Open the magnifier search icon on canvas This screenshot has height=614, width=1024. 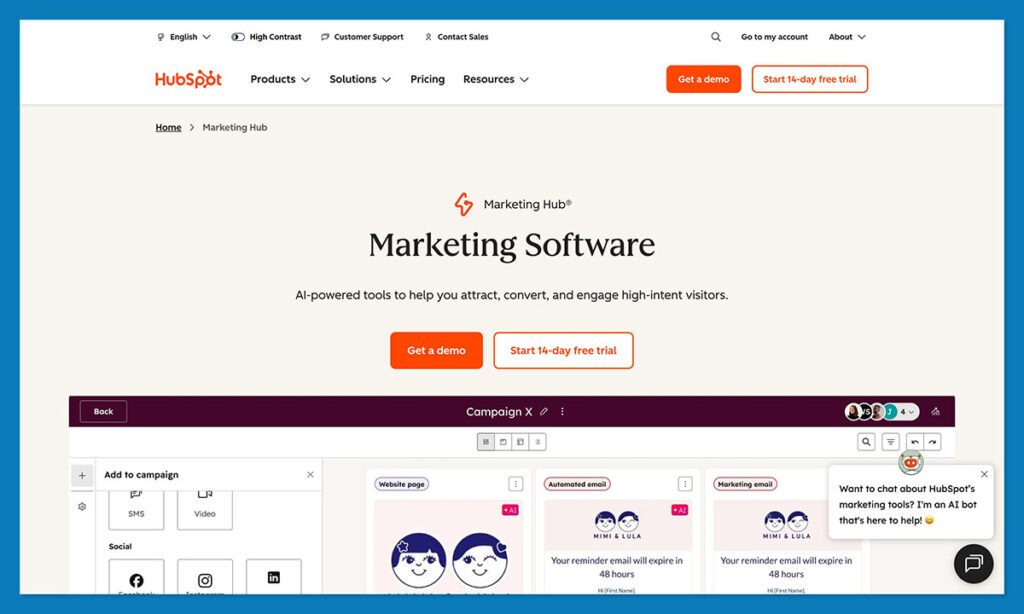[866, 441]
